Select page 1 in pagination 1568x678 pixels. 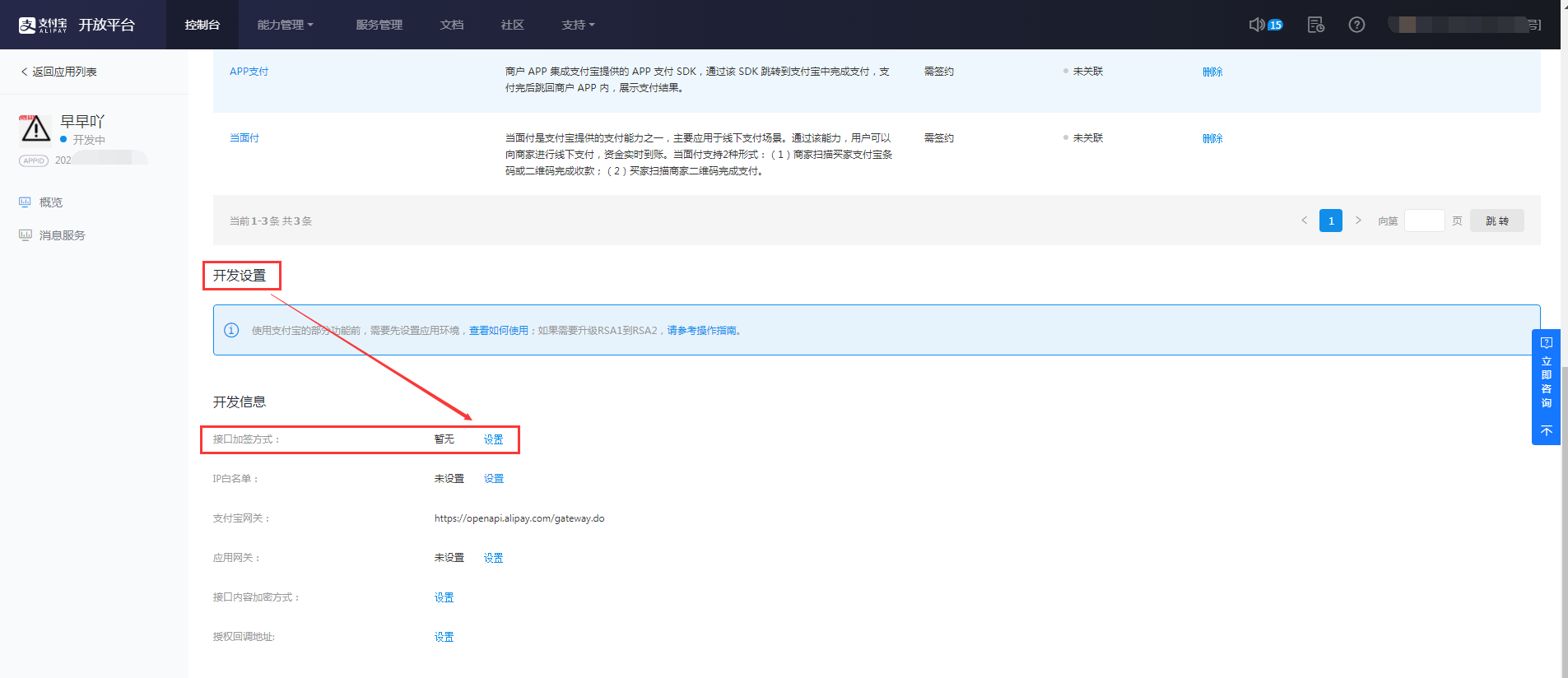(1331, 221)
